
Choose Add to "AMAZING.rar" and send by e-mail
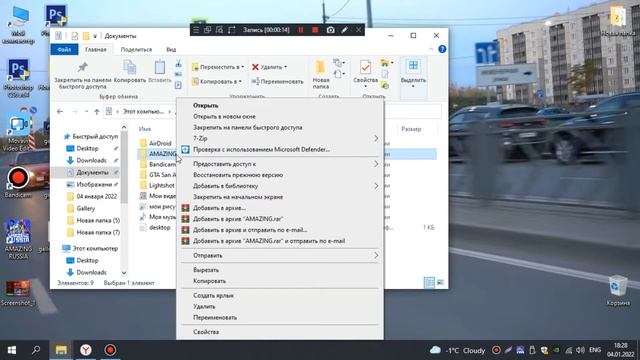(280, 241)
